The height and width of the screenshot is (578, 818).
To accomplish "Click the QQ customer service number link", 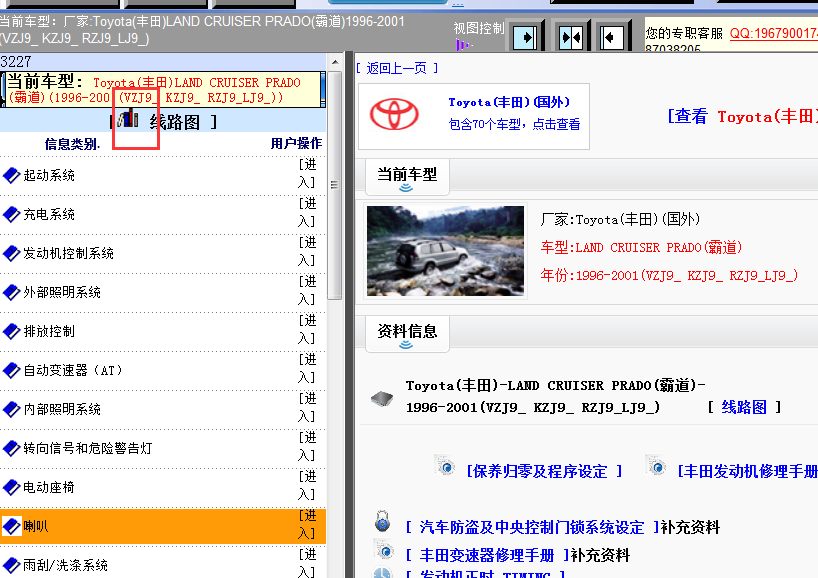I will [774, 33].
